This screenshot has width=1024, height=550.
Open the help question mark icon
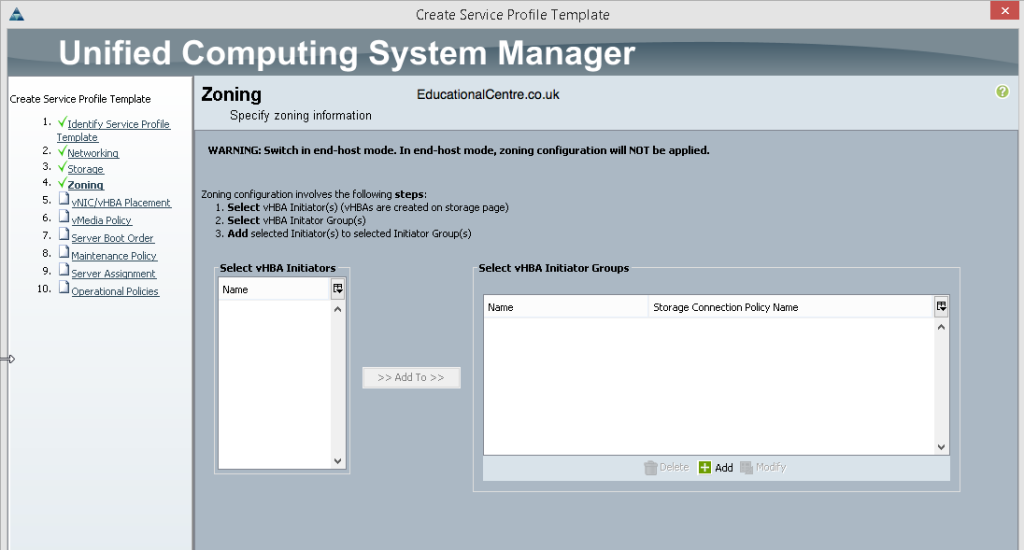(1002, 92)
